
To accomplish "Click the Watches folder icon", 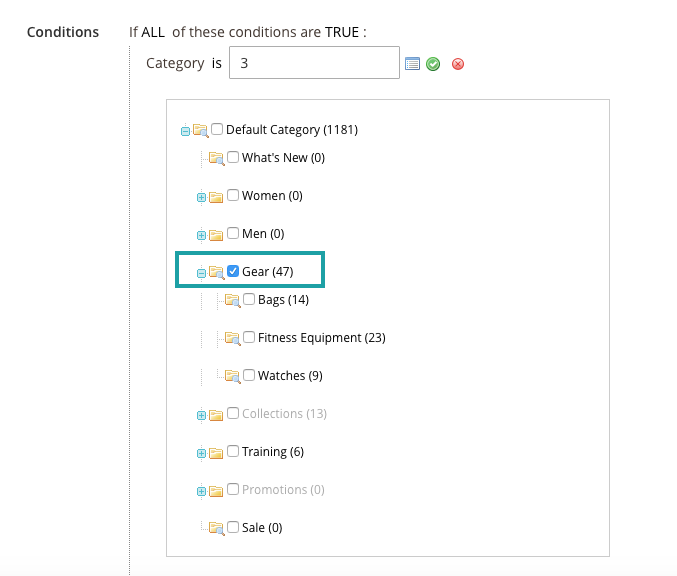I will [x=233, y=376].
